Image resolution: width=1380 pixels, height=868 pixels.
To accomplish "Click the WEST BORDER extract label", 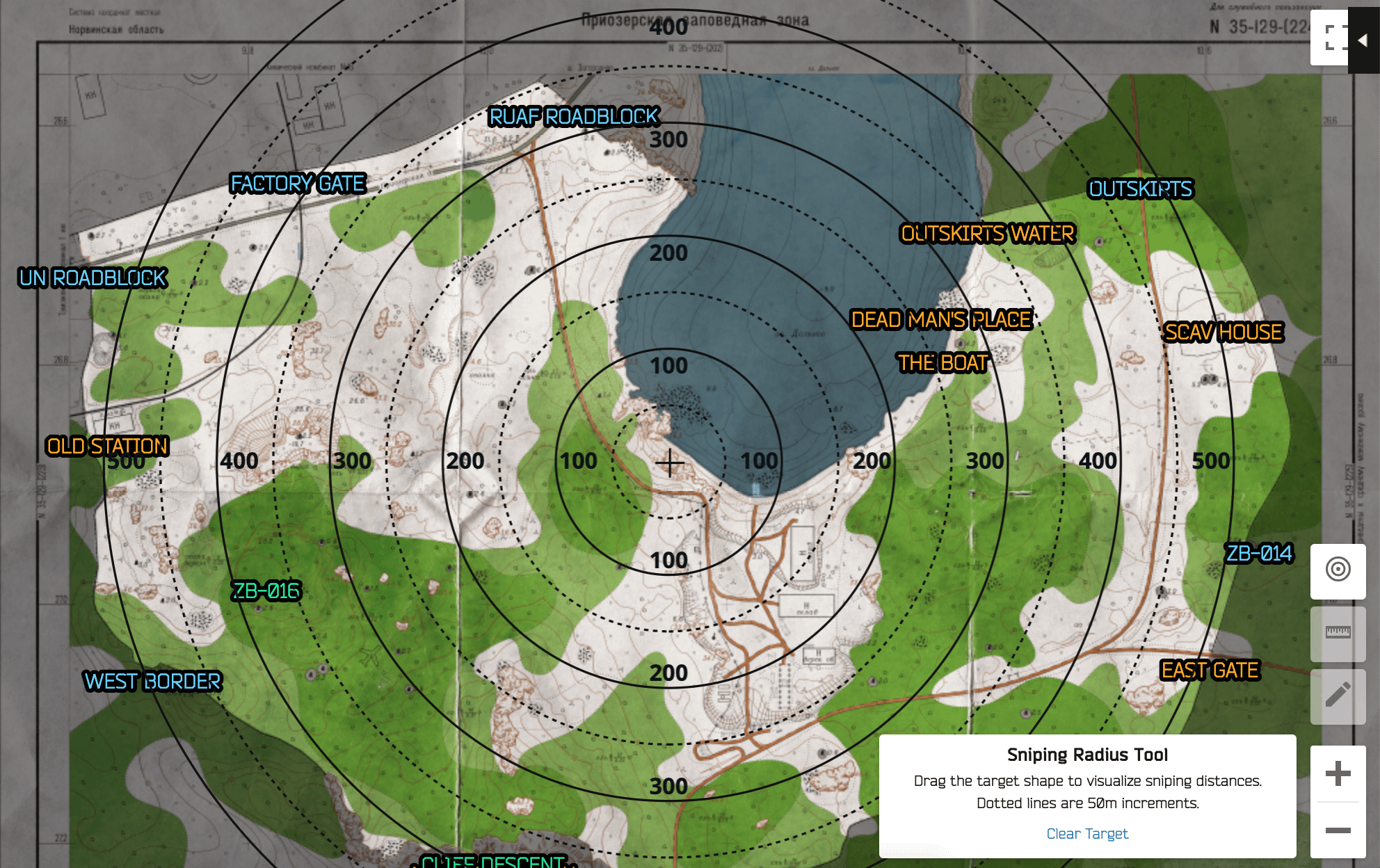I will [x=152, y=681].
